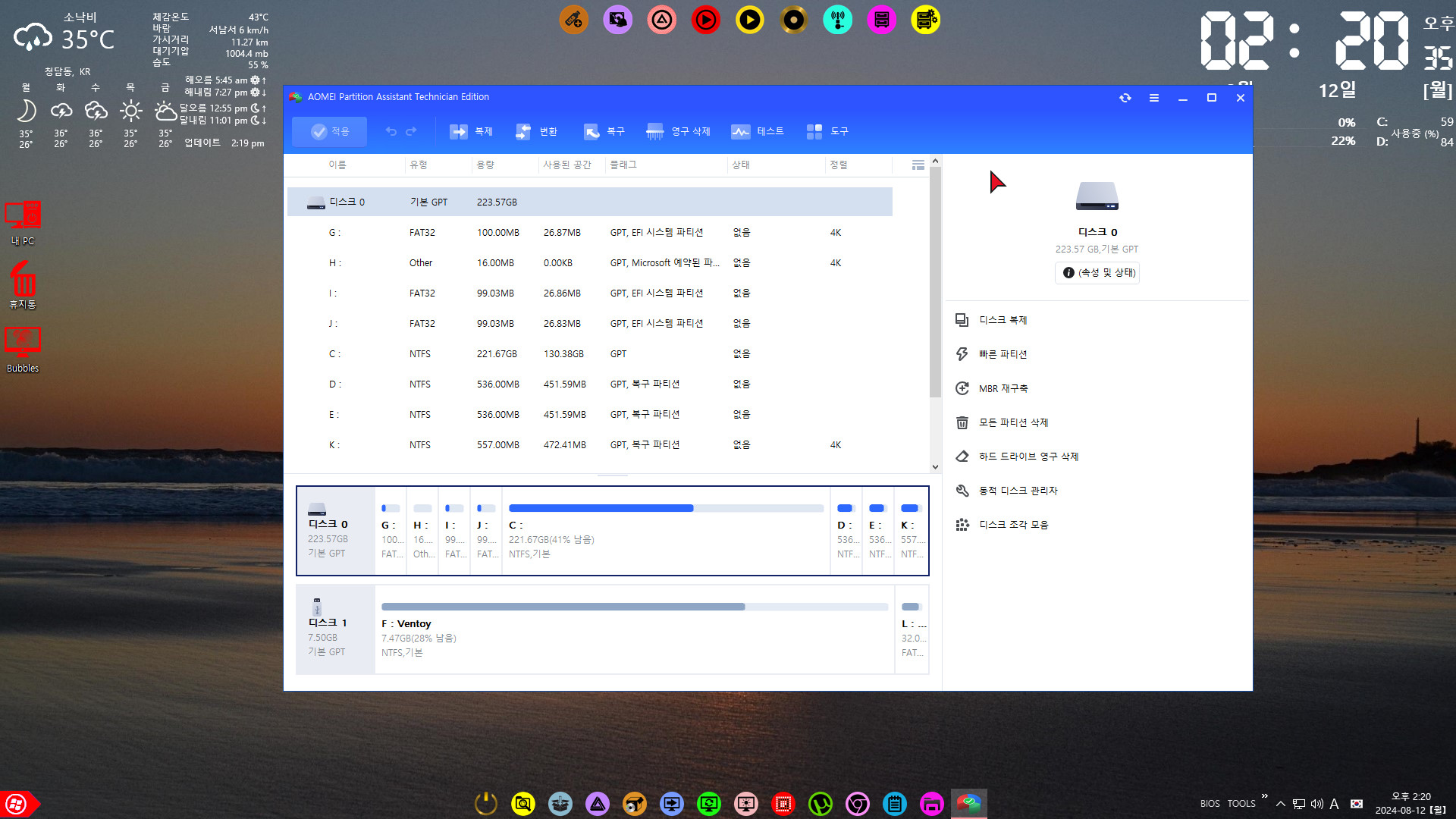Click scroll up arrow of partition list

(935, 161)
